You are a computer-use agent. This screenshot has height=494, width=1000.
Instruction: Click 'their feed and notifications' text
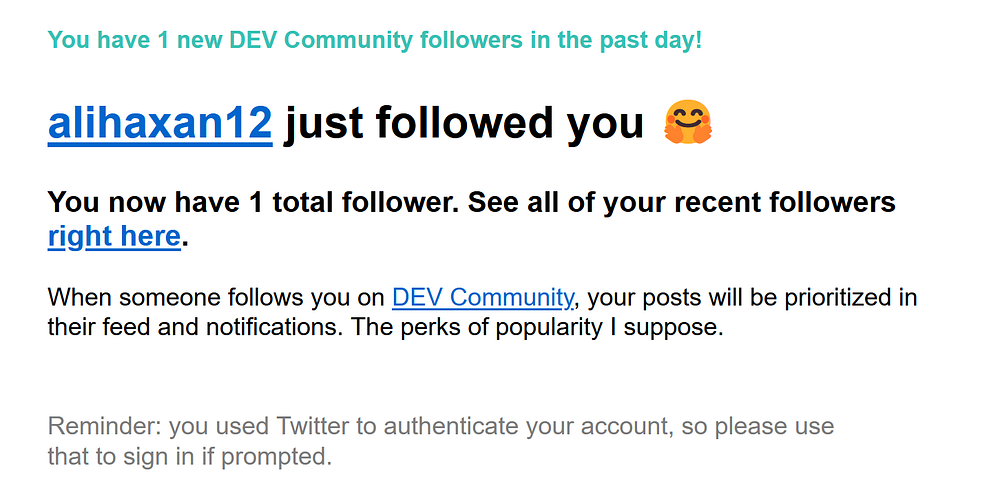(x=190, y=327)
